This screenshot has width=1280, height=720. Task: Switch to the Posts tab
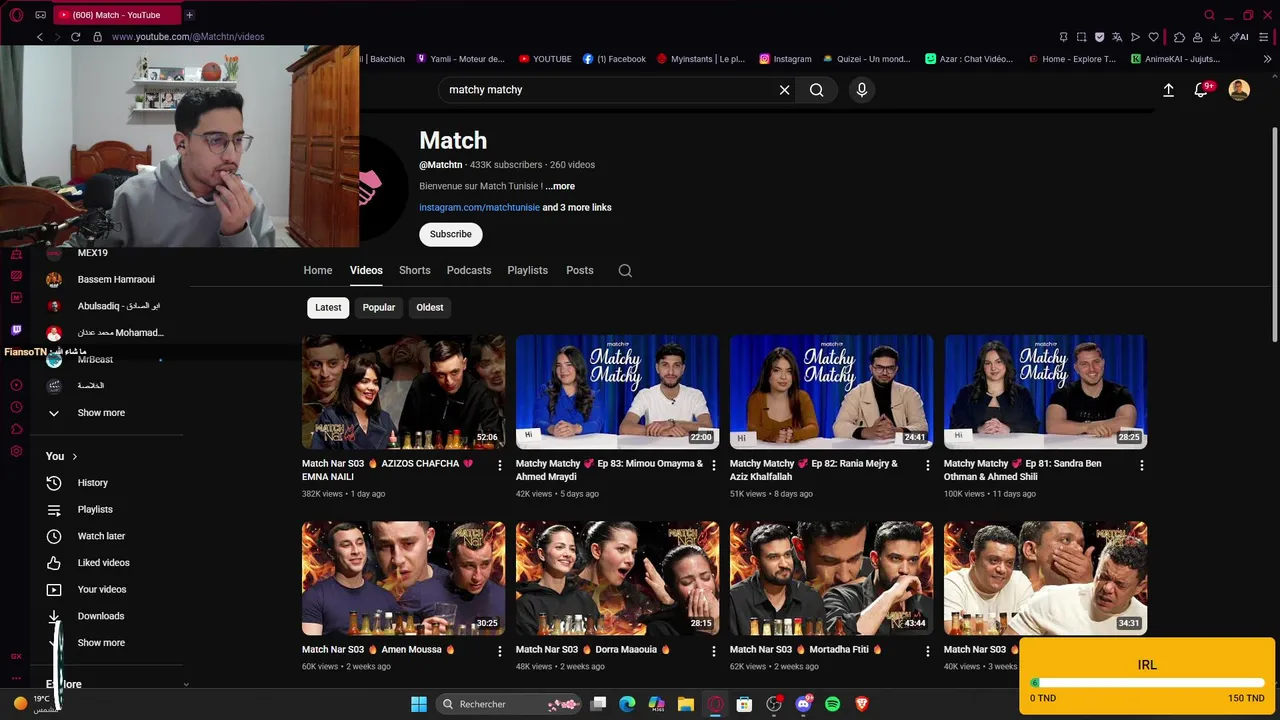[x=580, y=270]
